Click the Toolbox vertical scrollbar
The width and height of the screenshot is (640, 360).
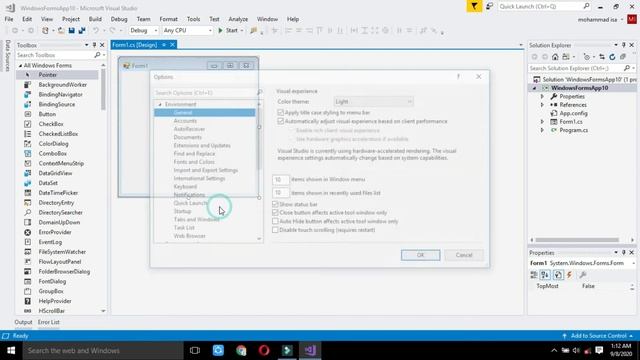(x=103, y=90)
